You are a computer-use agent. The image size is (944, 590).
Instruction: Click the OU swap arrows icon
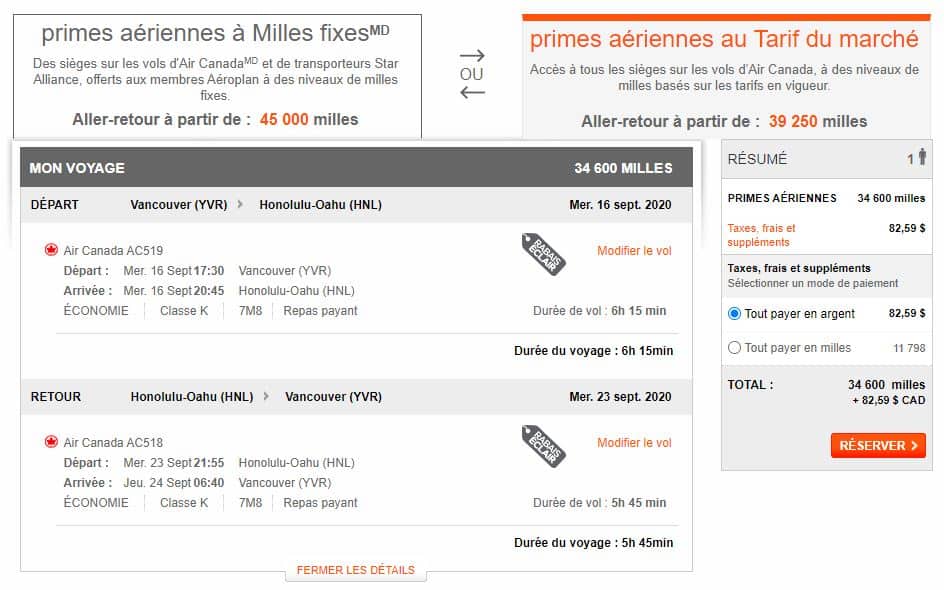472,74
